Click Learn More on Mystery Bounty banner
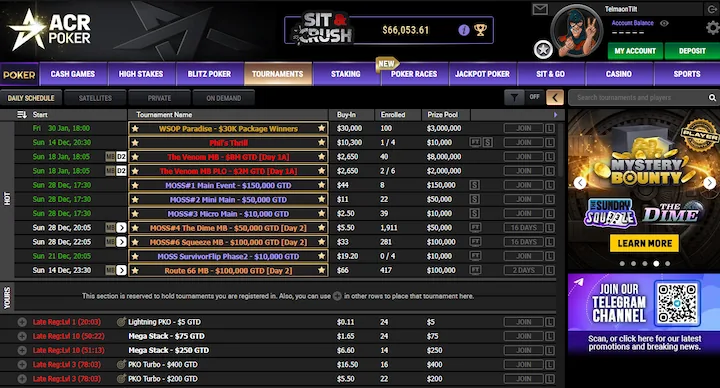 644,243
